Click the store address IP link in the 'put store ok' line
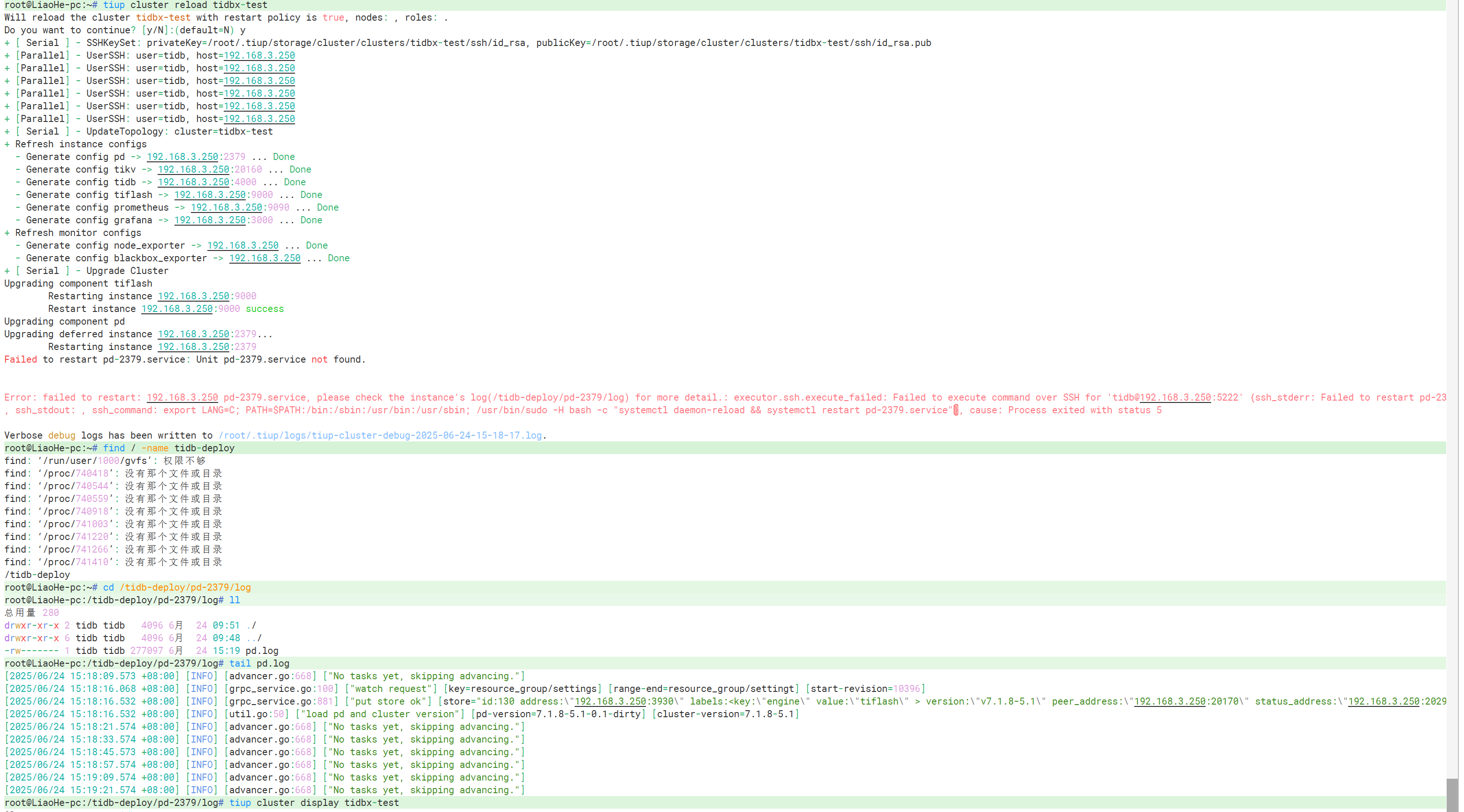 point(610,702)
